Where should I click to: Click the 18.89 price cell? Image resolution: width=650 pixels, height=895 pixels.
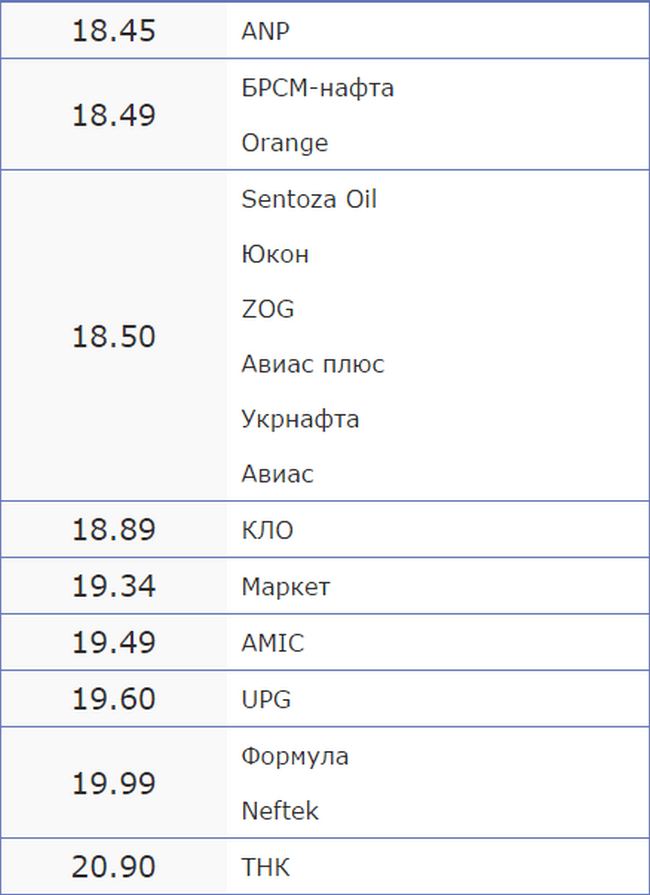[113, 530]
